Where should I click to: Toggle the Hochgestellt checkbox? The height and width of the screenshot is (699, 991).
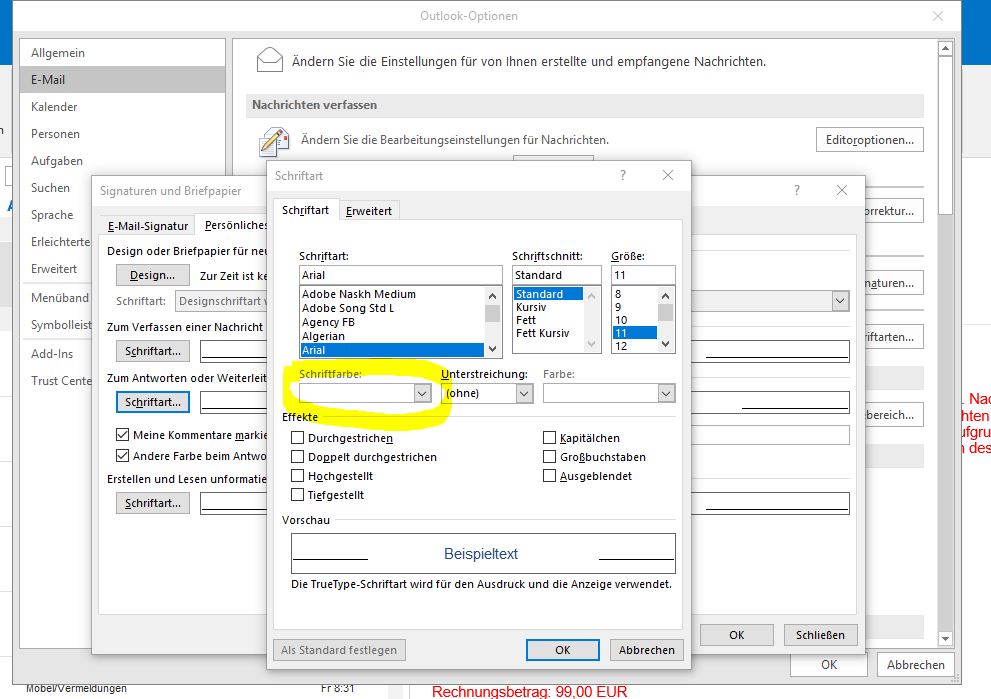coord(297,476)
